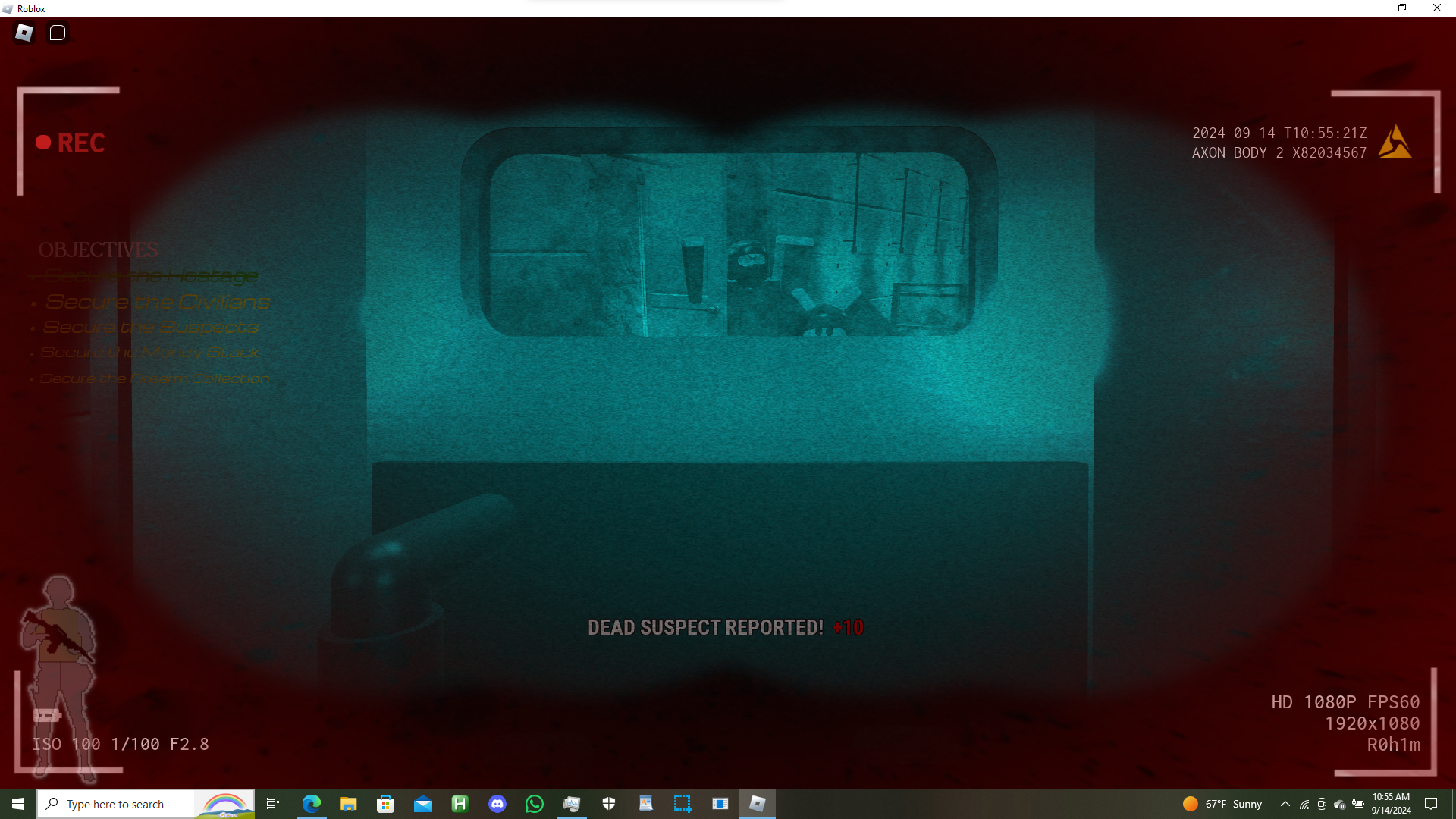Open Discord from the taskbar
Screen dimensions: 1456x819
click(x=497, y=804)
